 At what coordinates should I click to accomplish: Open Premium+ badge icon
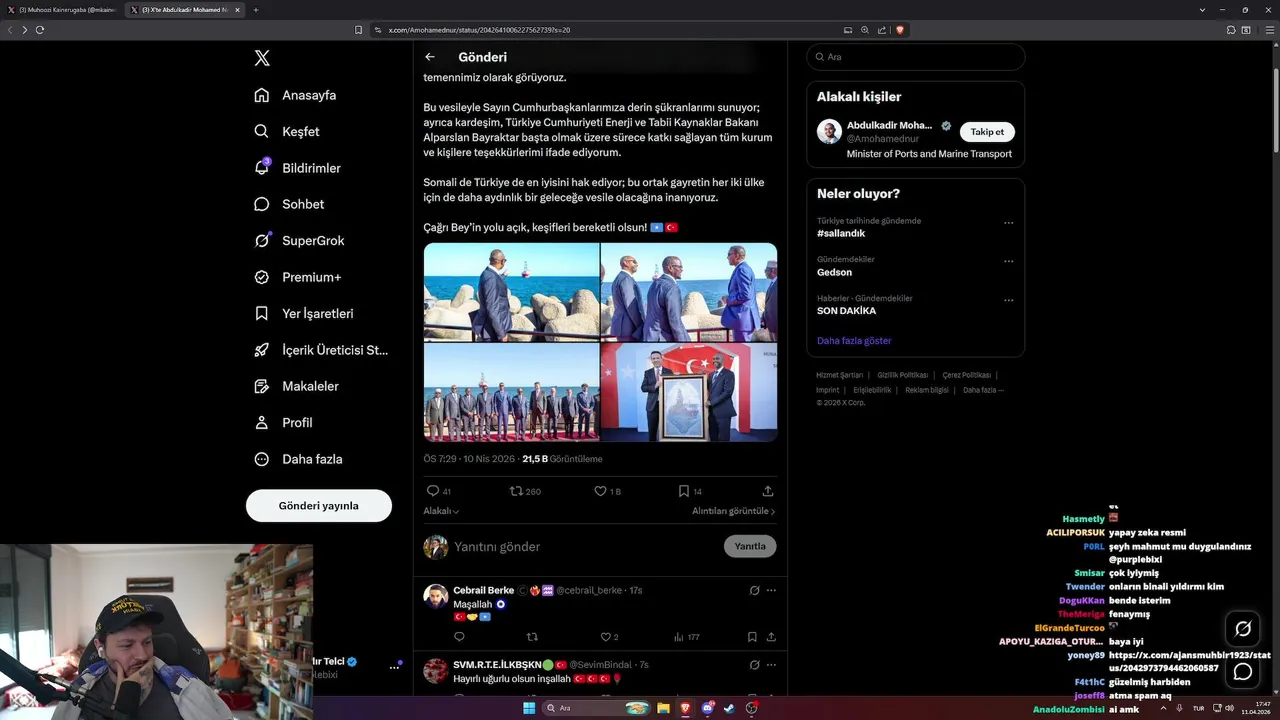[262, 277]
